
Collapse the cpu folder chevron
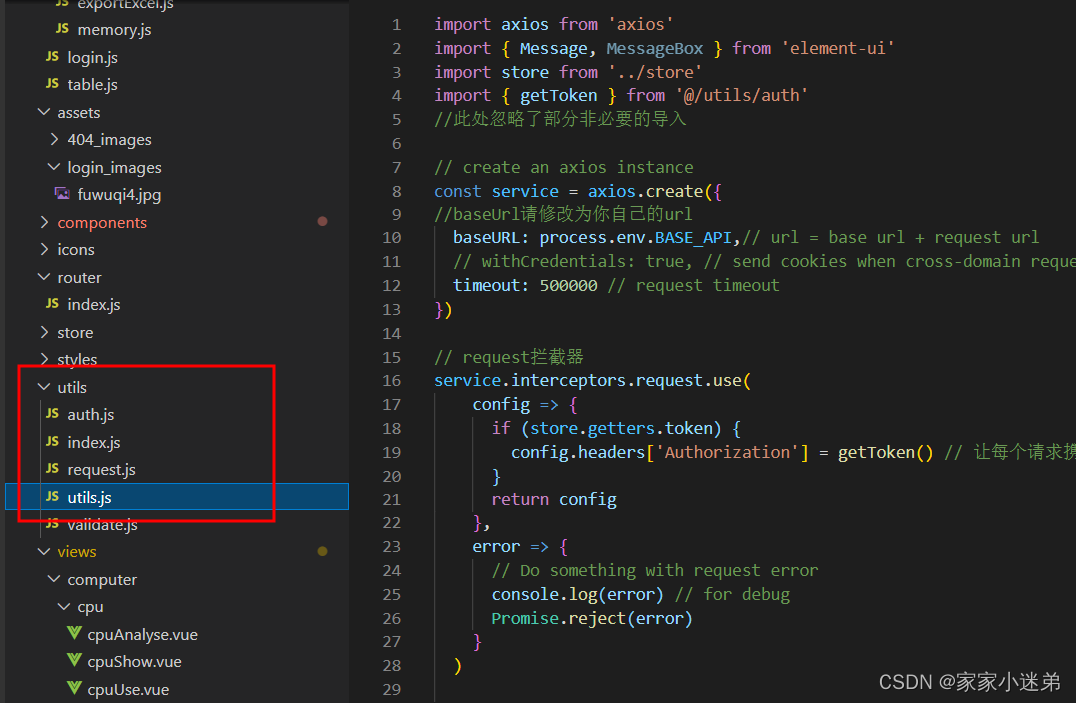tap(65, 607)
